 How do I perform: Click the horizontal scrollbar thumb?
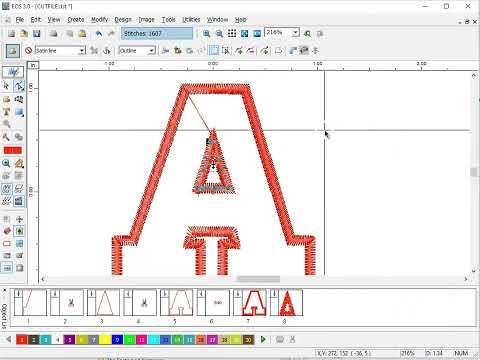tap(258, 279)
